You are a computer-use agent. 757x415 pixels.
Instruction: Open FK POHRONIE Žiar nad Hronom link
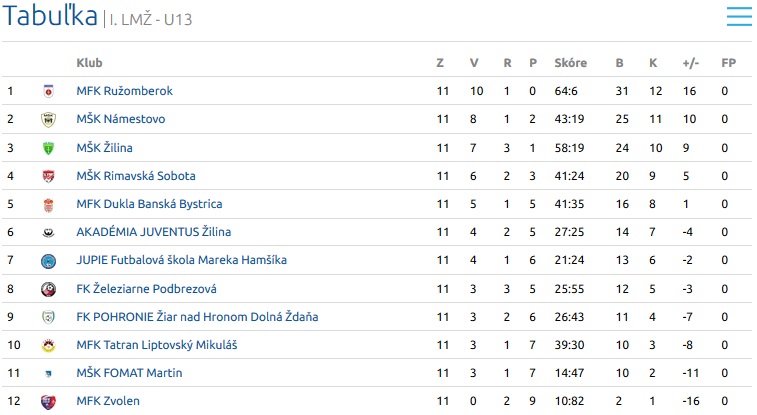(x=197, y=317)
